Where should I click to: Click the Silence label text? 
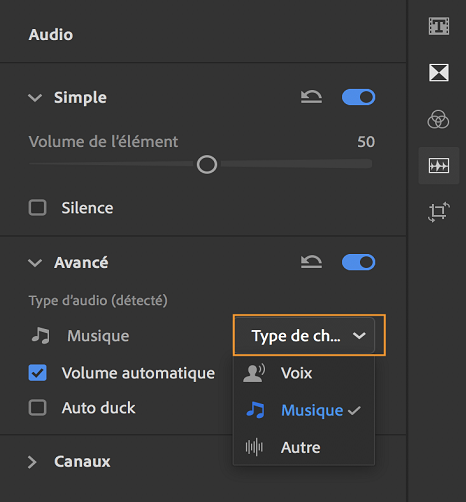[87, 208]
